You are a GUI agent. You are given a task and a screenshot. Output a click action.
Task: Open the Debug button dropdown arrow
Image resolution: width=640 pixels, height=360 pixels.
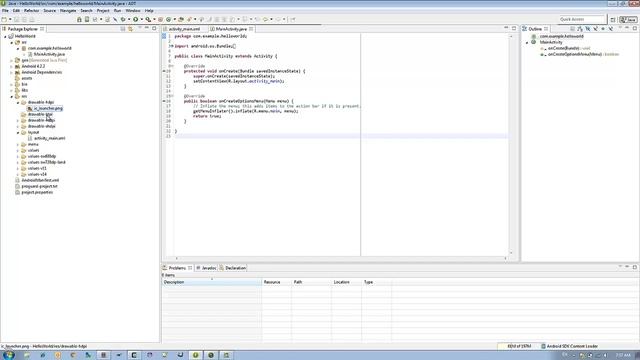pyautogui.click(x=129, y=19)
